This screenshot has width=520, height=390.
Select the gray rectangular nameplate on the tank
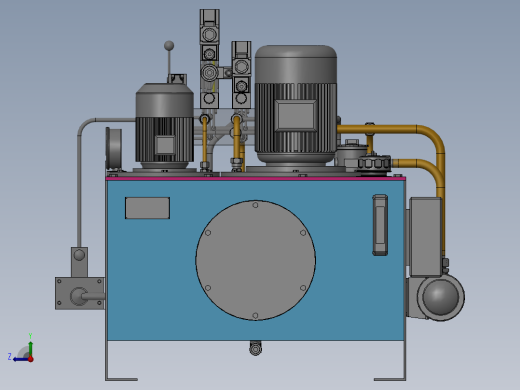(x=147, y=208)
